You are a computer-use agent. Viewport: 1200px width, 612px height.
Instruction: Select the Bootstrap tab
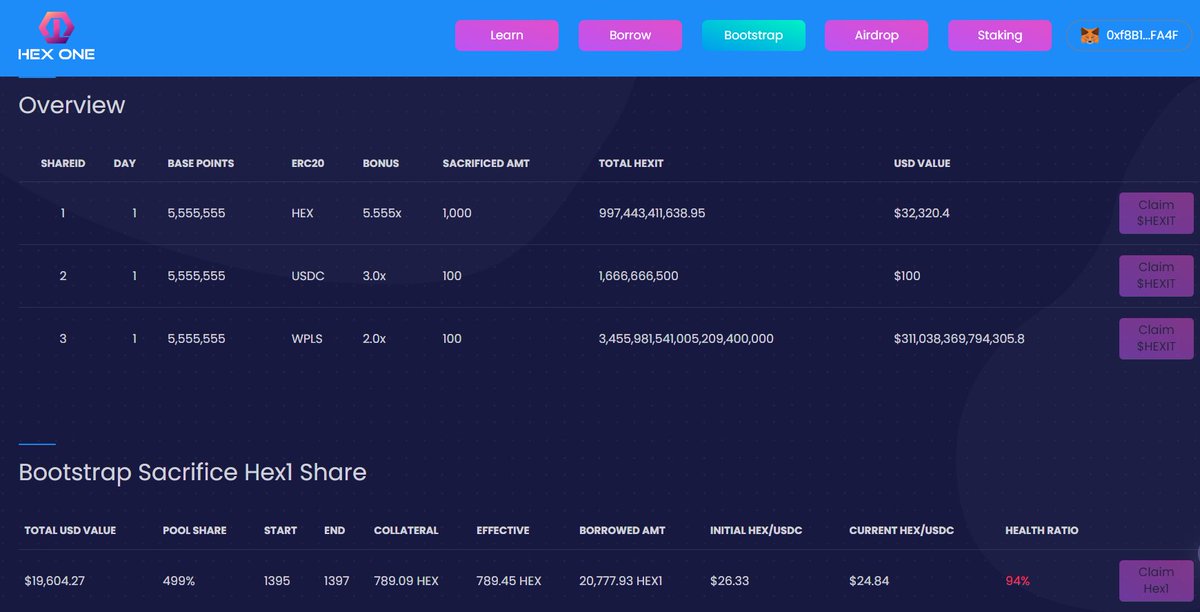pos(753,34)
